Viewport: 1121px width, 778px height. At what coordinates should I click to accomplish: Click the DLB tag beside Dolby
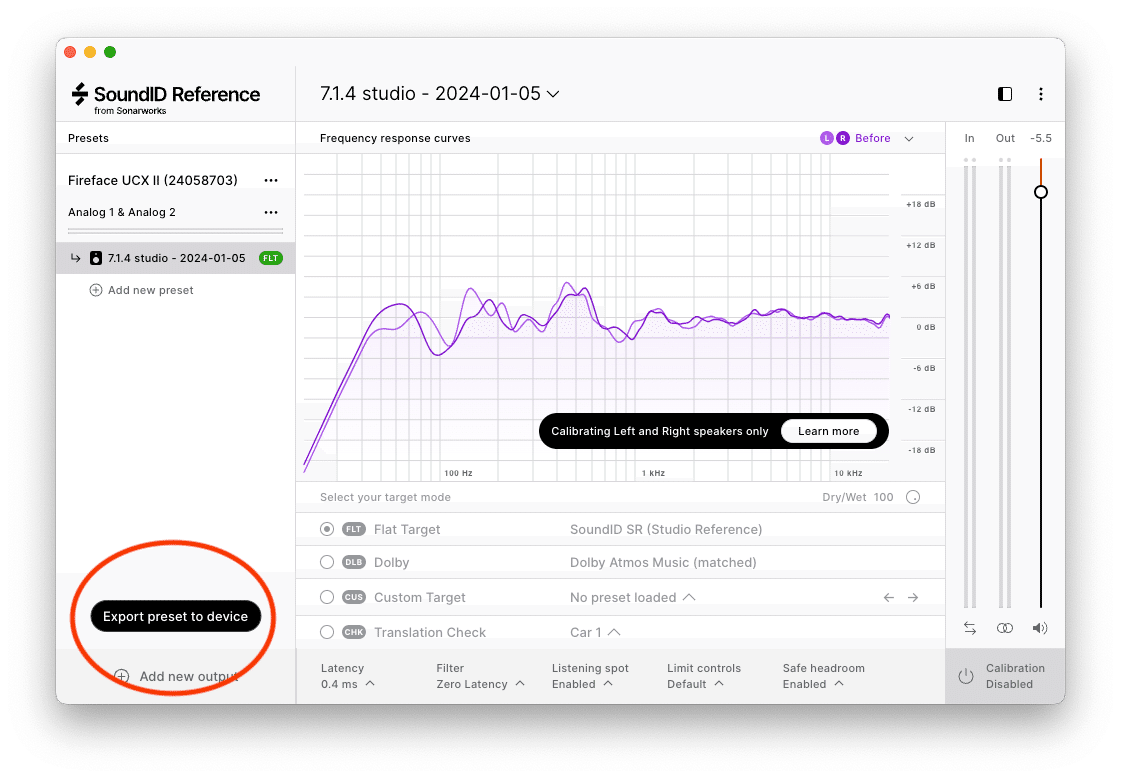354,562
